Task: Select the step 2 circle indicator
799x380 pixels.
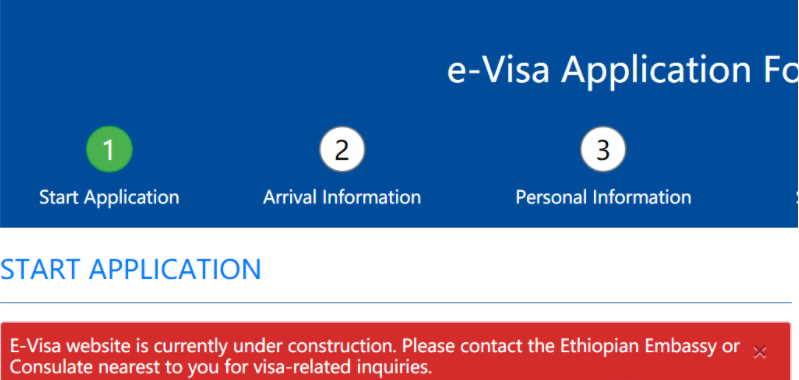Action: [342, 149]
